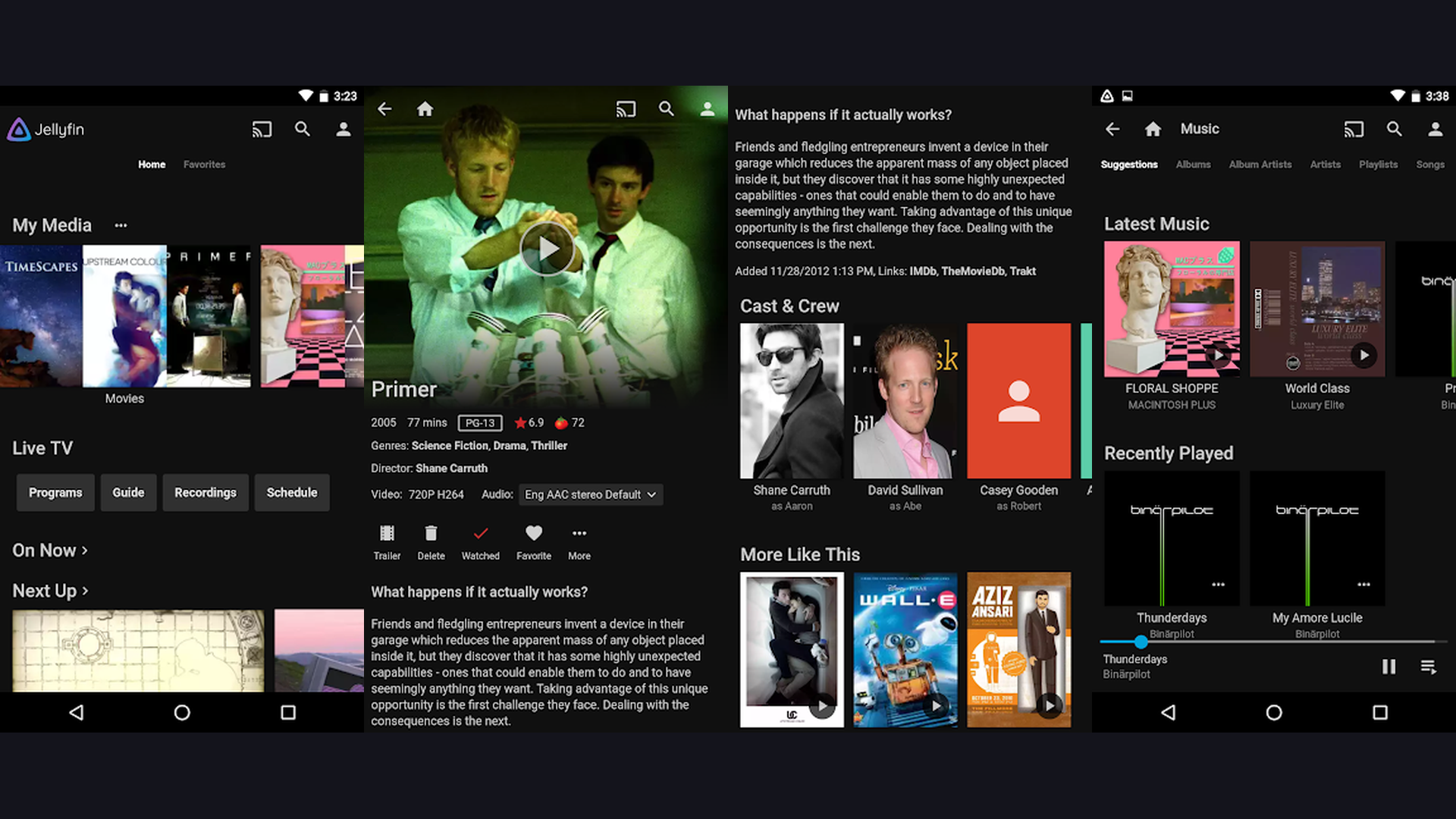Play the Aziz Ansari suggestion

click(x=1050, y=705)
